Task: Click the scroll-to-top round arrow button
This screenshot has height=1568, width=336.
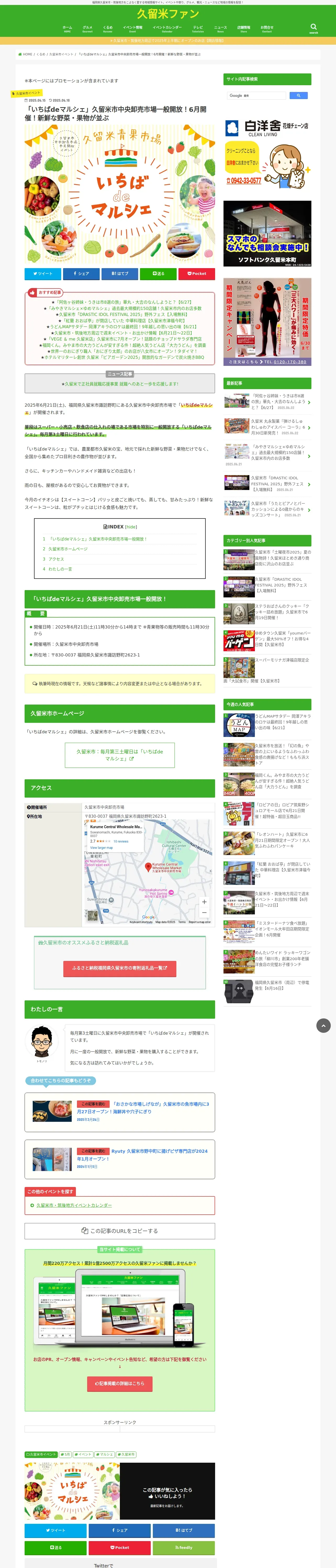Action: (x=323, y=1026)
